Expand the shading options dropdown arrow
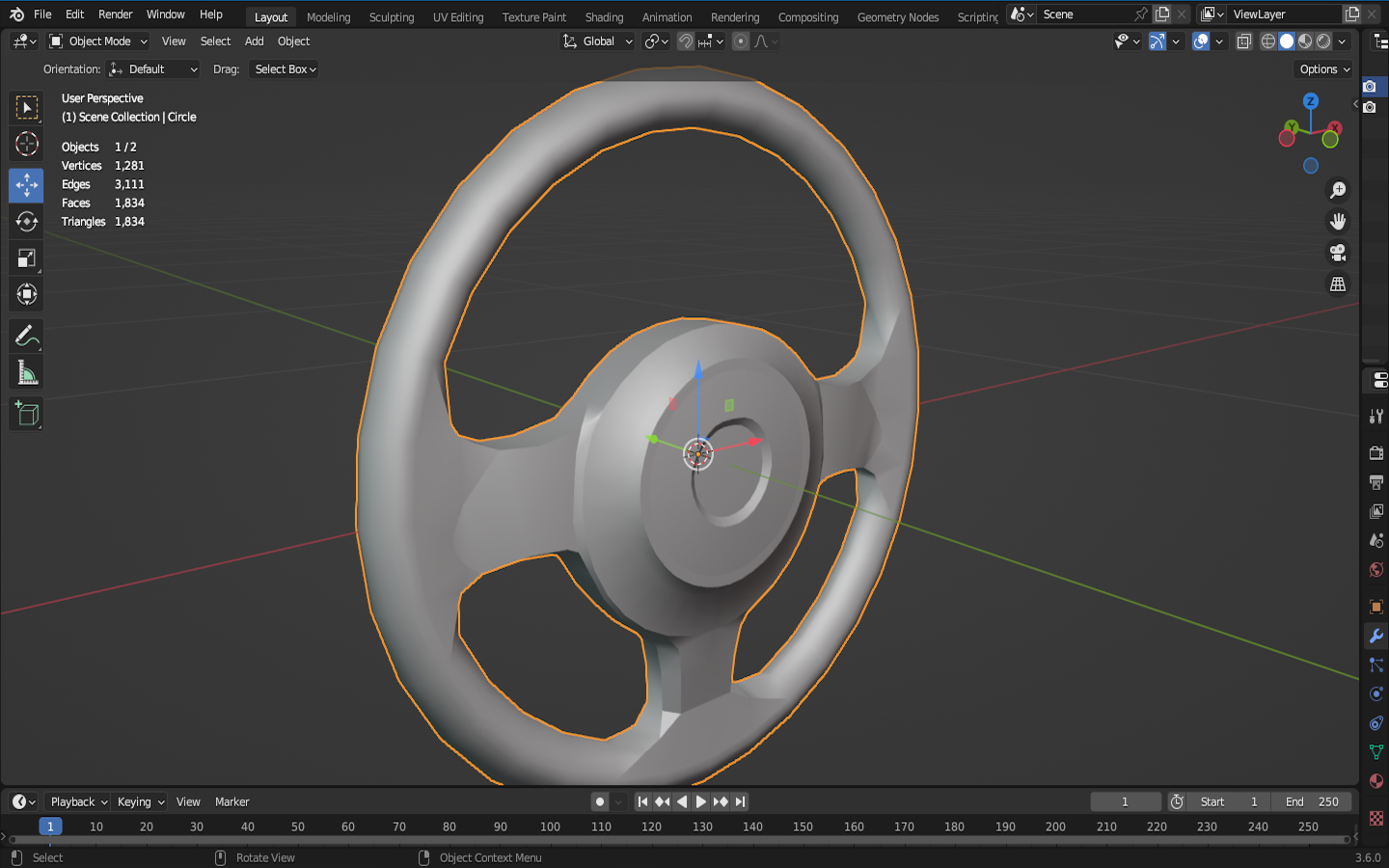This screenshot has width=1389, height=868. coord(1342,41)
